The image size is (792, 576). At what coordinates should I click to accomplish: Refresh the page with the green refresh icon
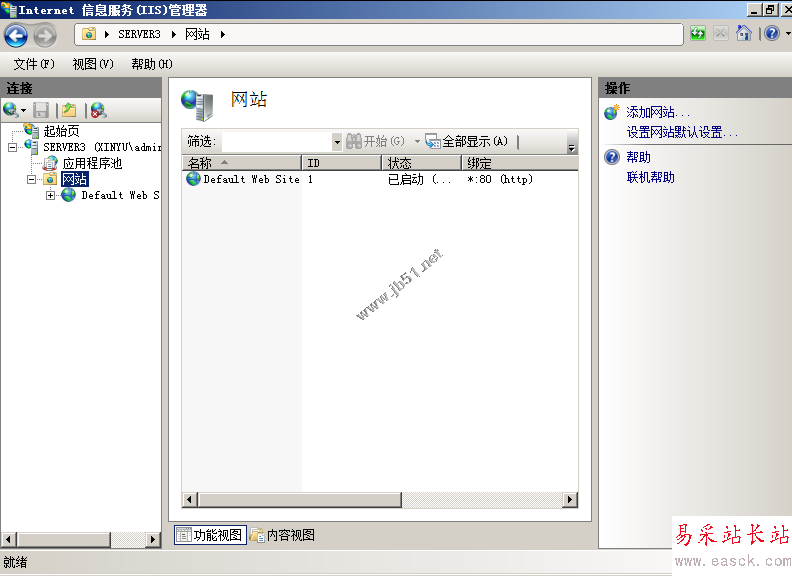point(698,34)
